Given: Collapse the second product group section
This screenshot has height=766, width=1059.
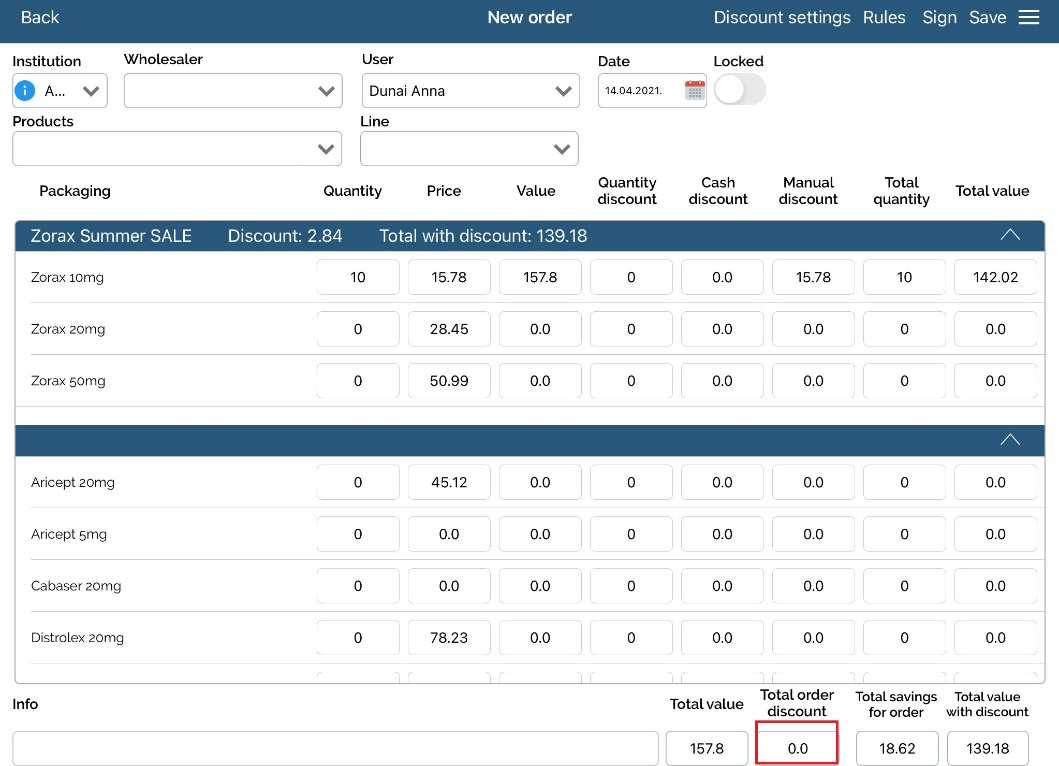Looking at the screenshot, I should pyautogui.click(x=1010, y=440).
